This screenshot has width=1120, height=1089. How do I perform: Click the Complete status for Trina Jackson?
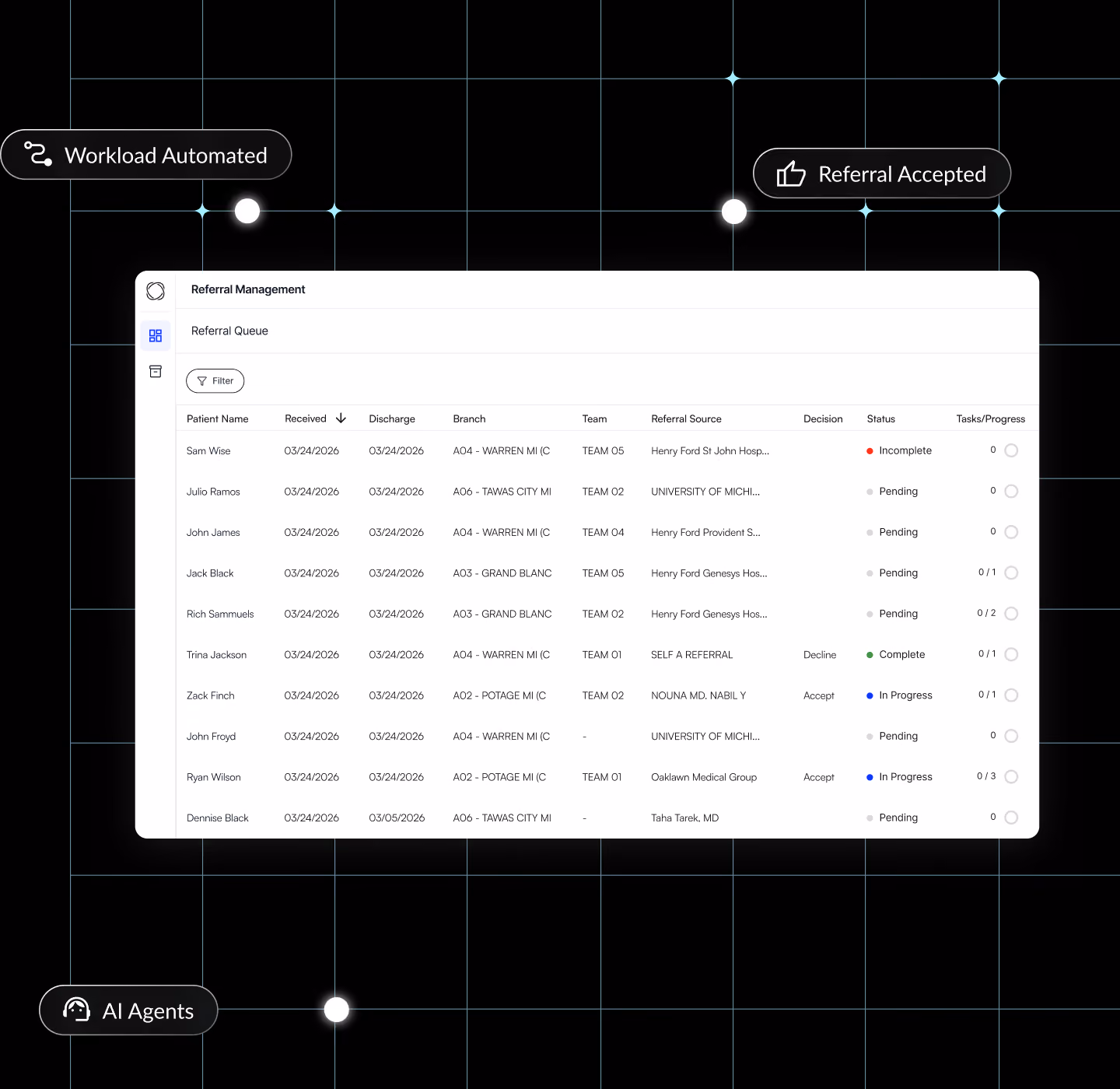pyautogui.click(x=896, y=655)
